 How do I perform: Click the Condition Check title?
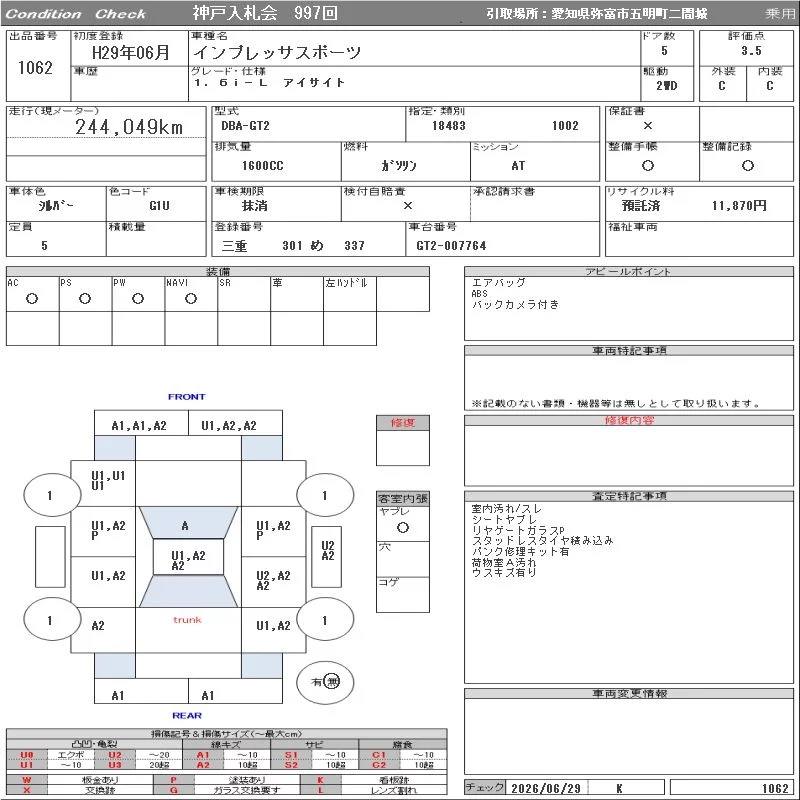tap(76, 14)
